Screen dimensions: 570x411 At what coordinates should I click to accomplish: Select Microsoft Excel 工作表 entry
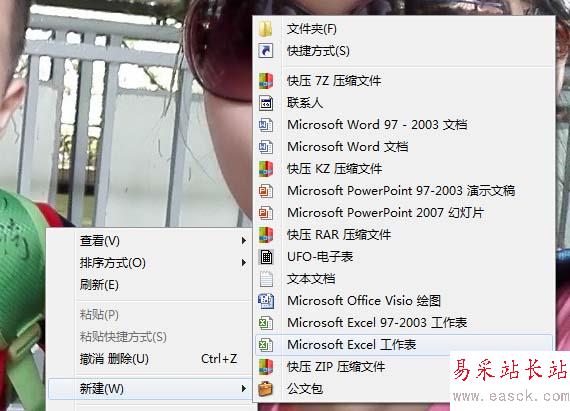click(404, 344)
